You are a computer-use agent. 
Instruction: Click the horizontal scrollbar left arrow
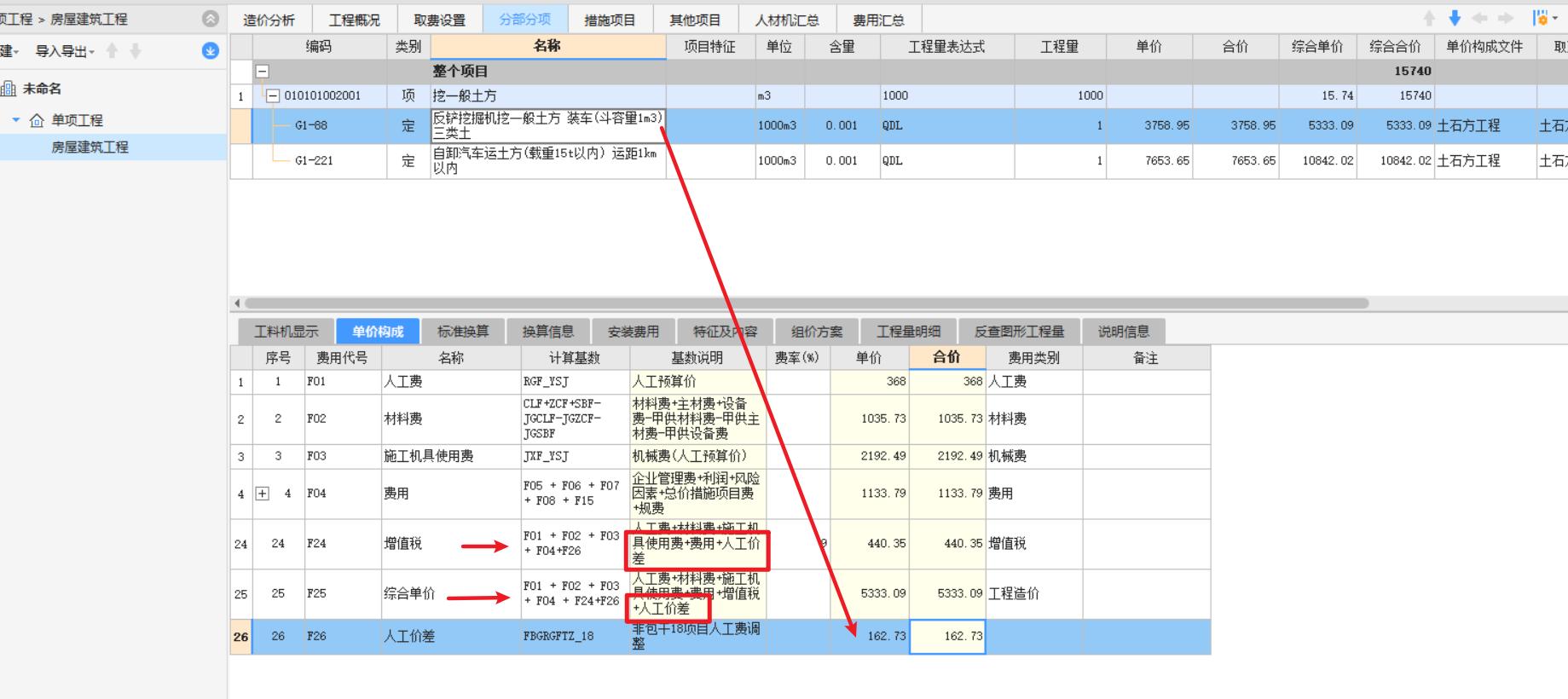coord(236,303)
